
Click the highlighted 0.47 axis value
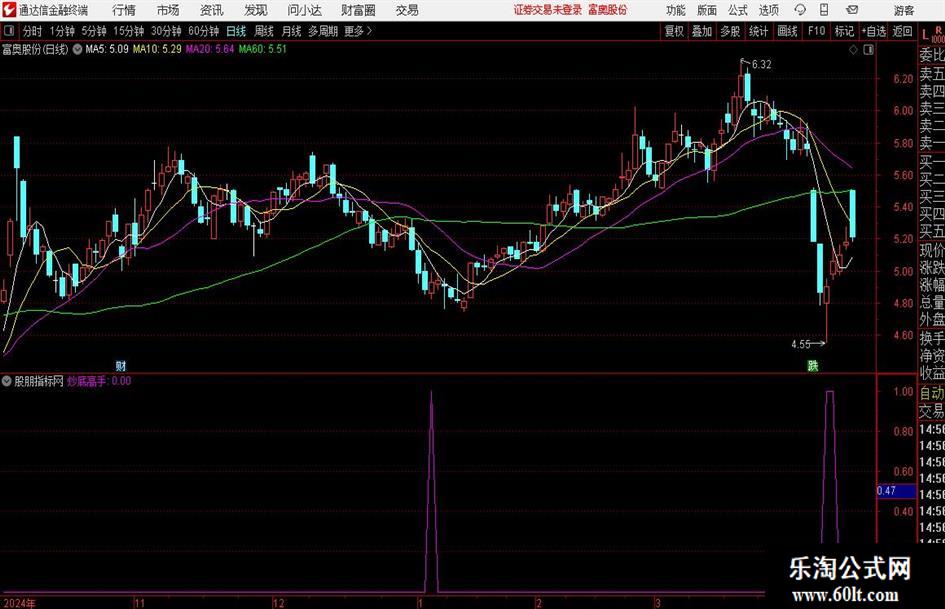coord(896,491)
